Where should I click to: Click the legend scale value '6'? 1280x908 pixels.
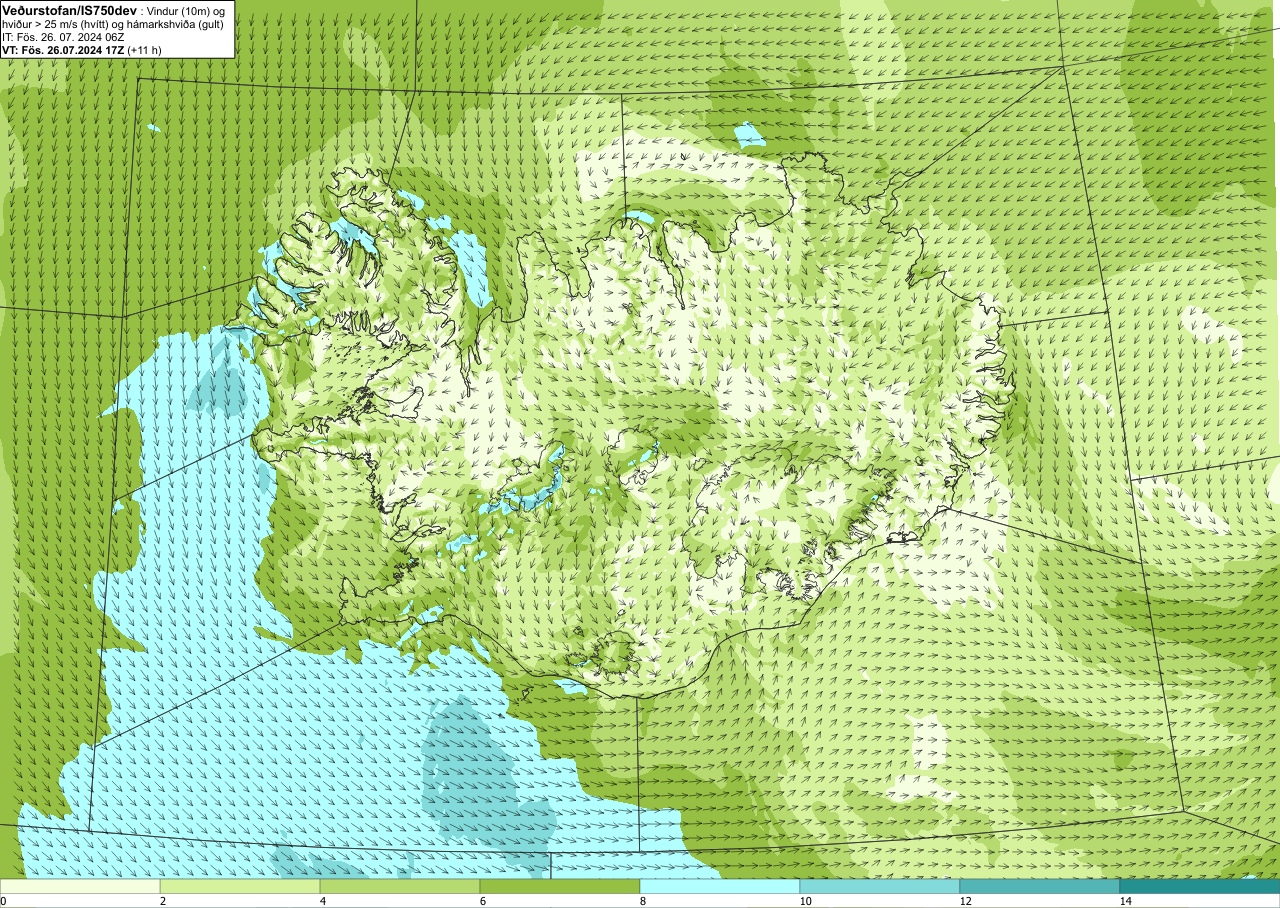click(x=484, y=901)
